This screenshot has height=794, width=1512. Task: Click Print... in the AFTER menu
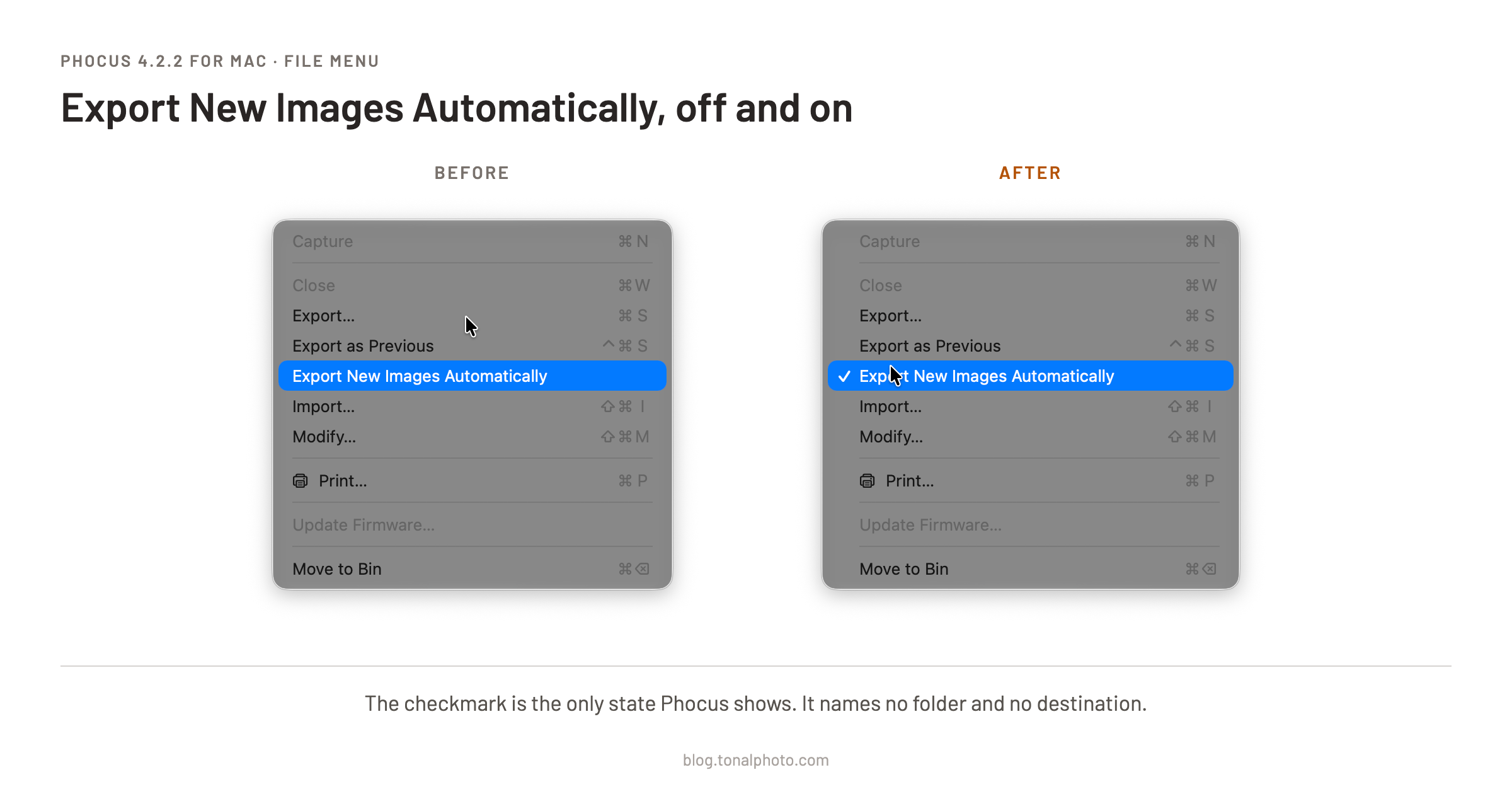point(1030,481)
